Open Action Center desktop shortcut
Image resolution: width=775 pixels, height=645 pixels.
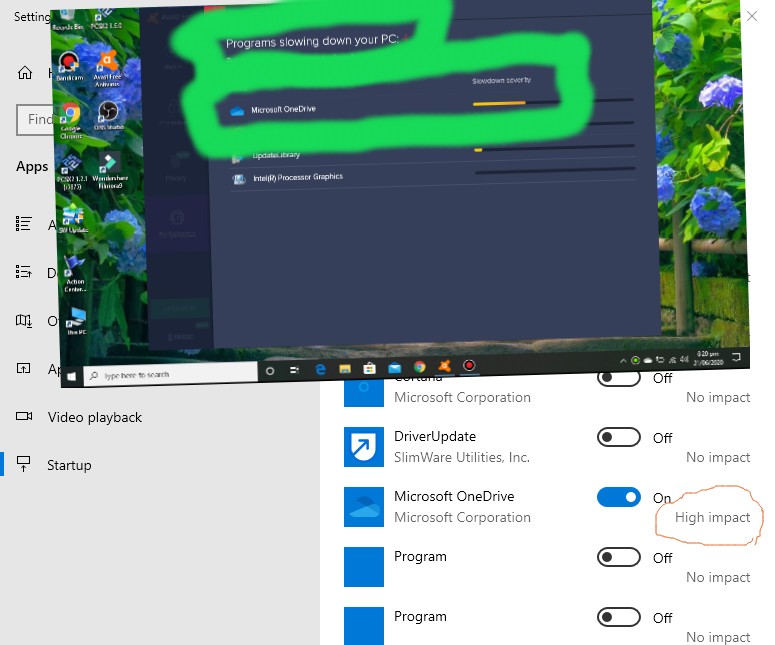75,274
